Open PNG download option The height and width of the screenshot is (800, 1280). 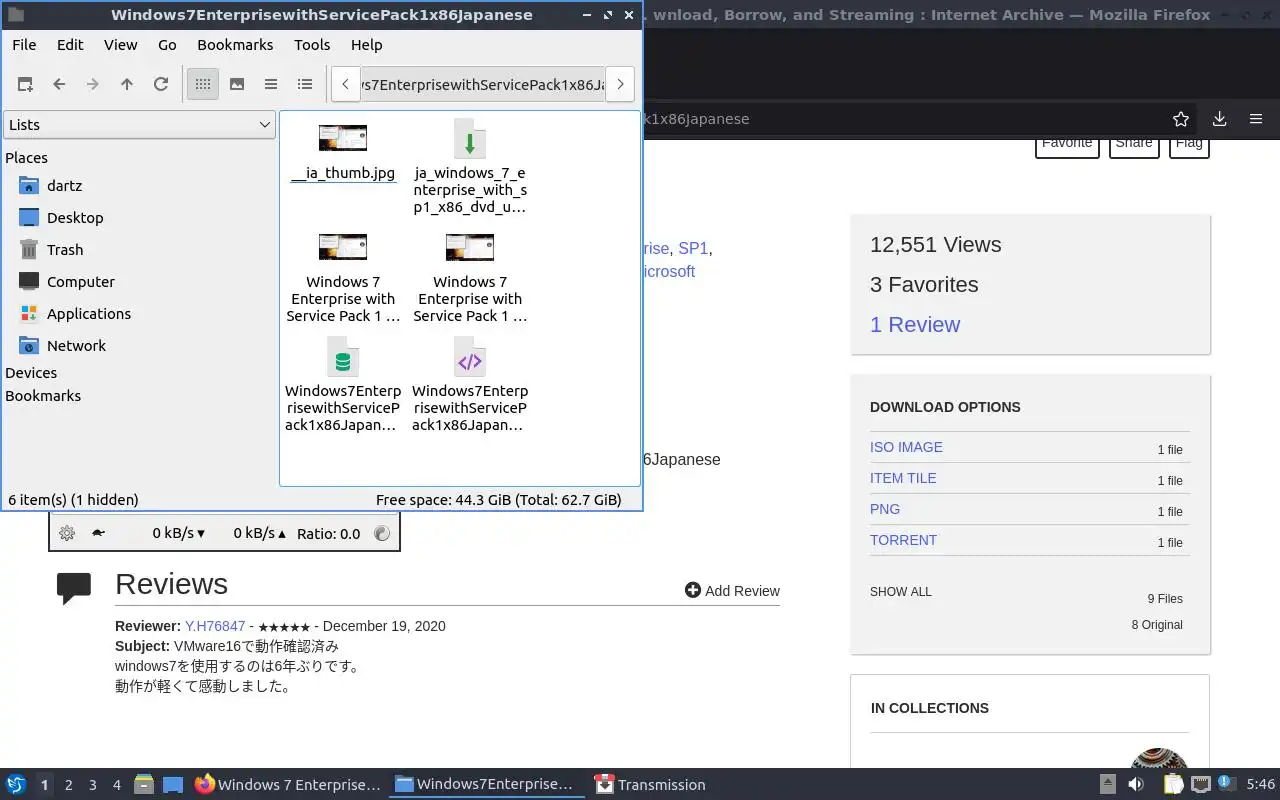tap(885, 509)
